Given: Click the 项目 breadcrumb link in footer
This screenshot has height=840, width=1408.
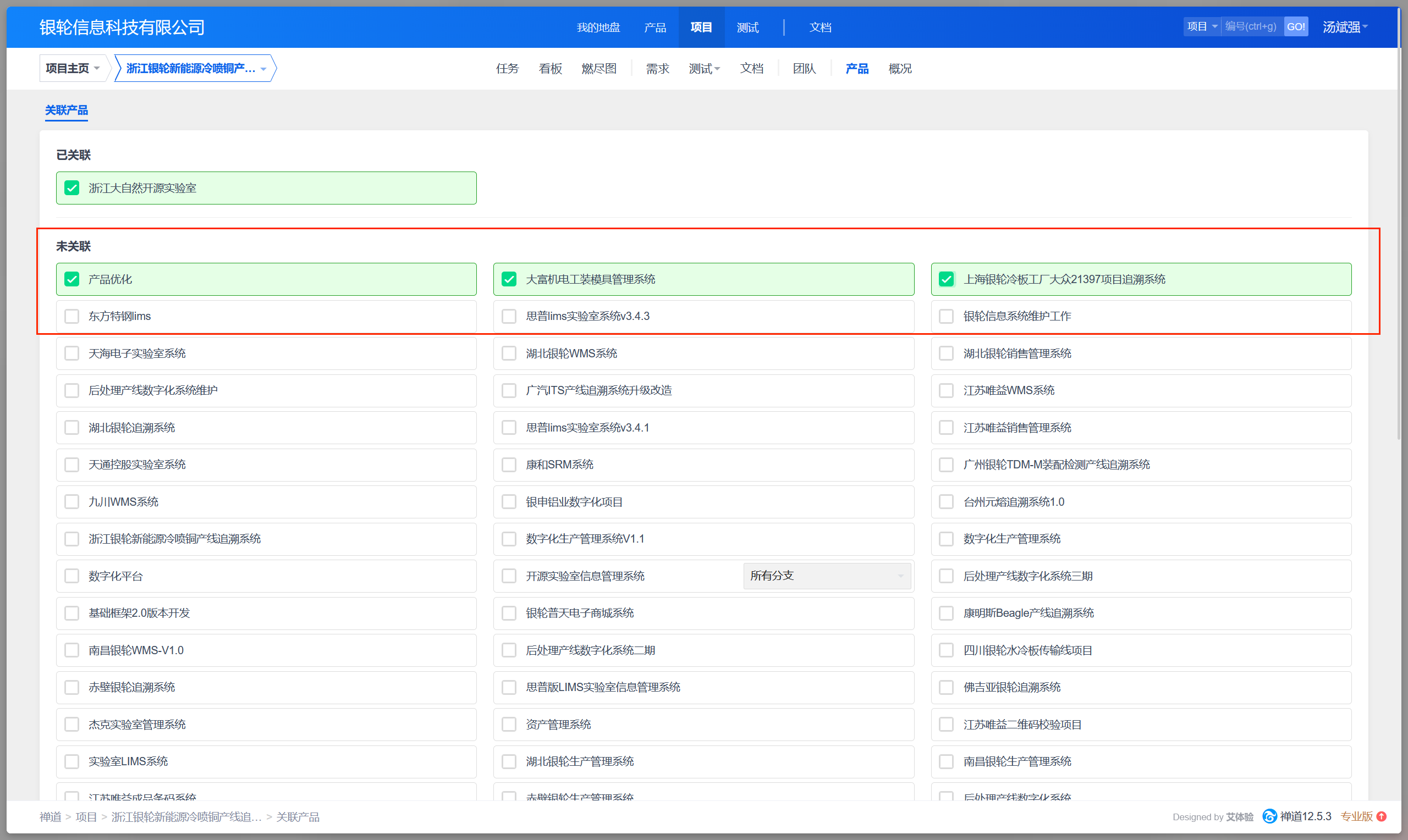Looking at the screenshot, I should click(x=86, y=817).
